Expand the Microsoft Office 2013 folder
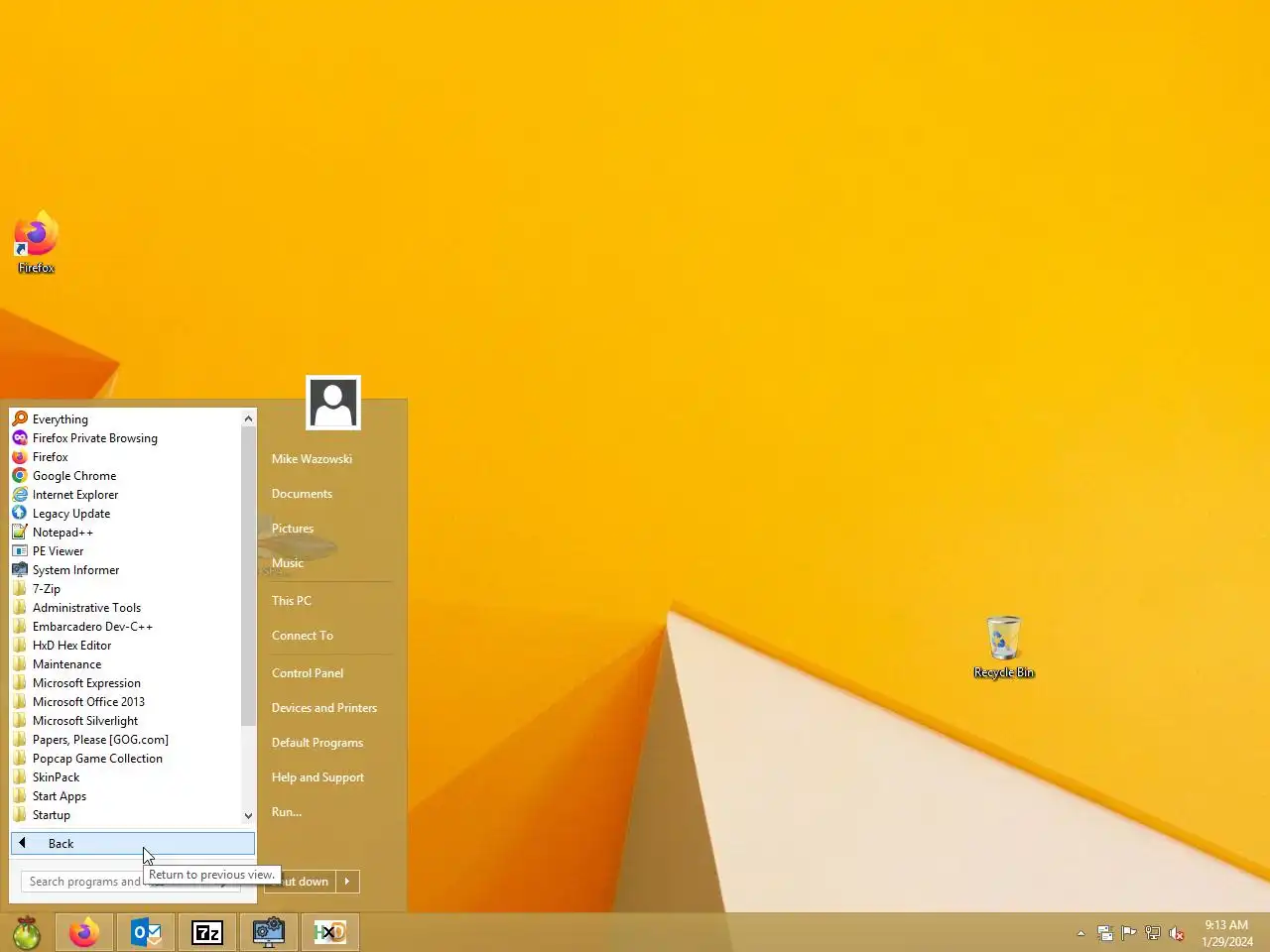This screenshot has height=952, width=1270. 125,702
